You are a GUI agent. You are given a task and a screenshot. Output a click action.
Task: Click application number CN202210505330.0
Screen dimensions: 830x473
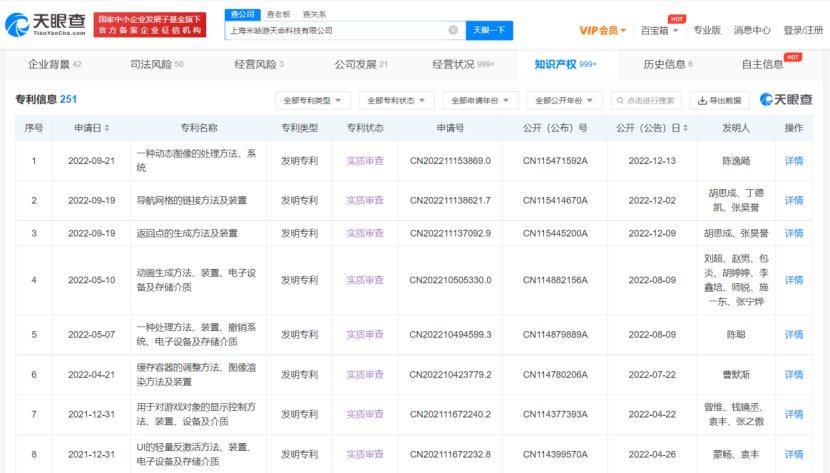tap(450, 280)
